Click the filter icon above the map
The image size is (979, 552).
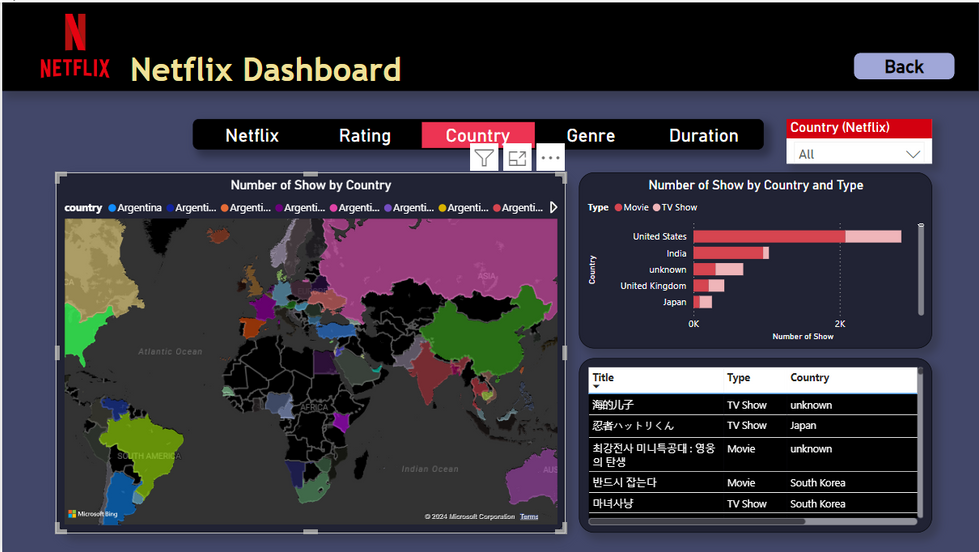(x=485, y=158)
